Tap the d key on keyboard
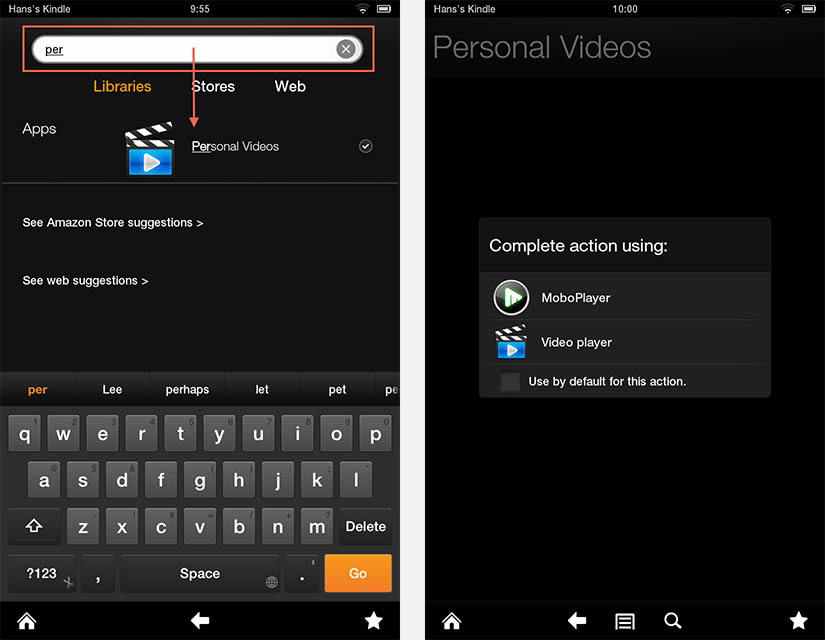 (122, 480)
